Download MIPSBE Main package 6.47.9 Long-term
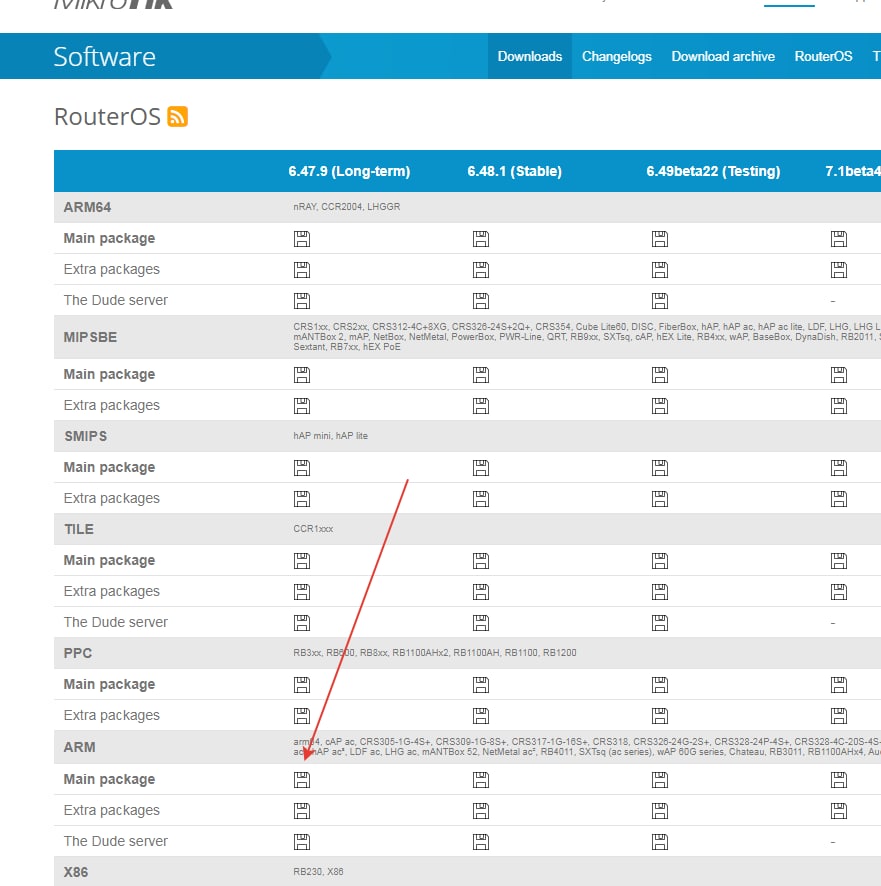Screen dimensions: 881x886 pyautogui.click(x=302, y=375)
